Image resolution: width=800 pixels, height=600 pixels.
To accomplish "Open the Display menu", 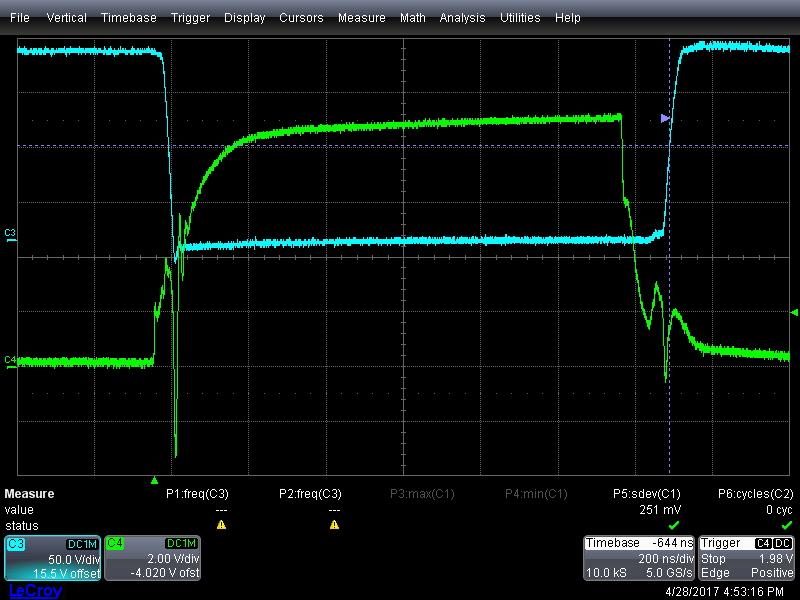I will point(244,18).
